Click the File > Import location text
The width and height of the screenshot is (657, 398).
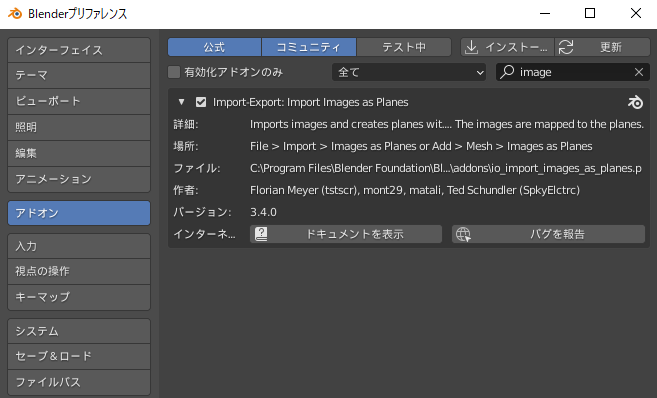[x=421, y=146]
